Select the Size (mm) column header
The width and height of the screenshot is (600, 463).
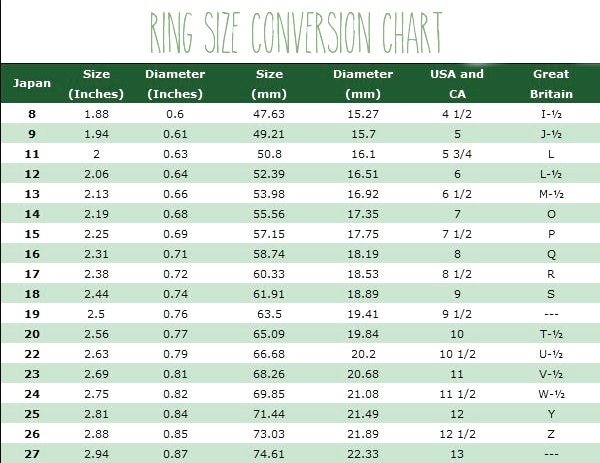[x=269, y=84]
